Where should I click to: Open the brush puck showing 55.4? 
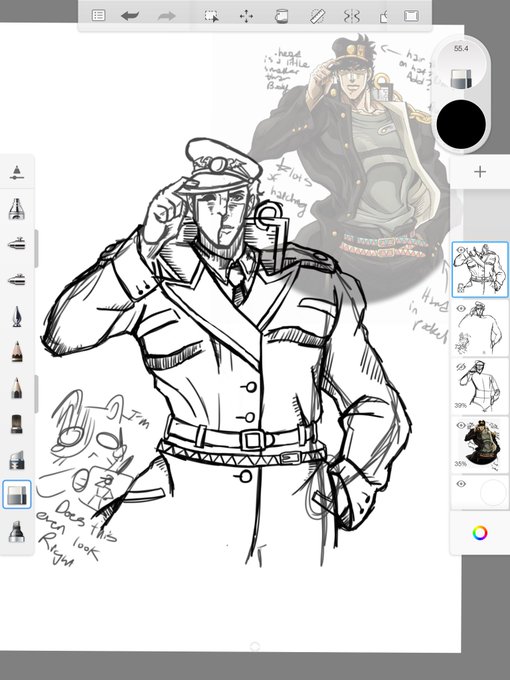461,66
